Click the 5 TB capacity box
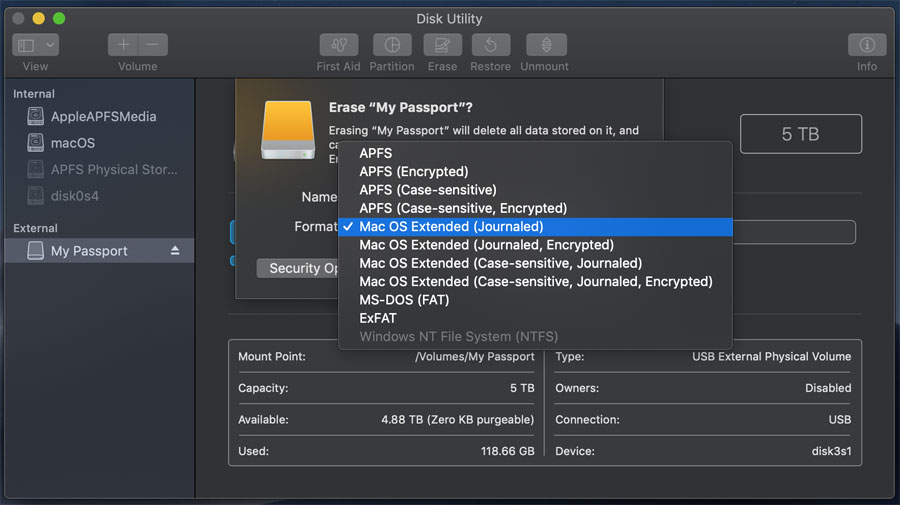Image resolution: width=900 pixels, height=505 pixels. coord(801,134)
